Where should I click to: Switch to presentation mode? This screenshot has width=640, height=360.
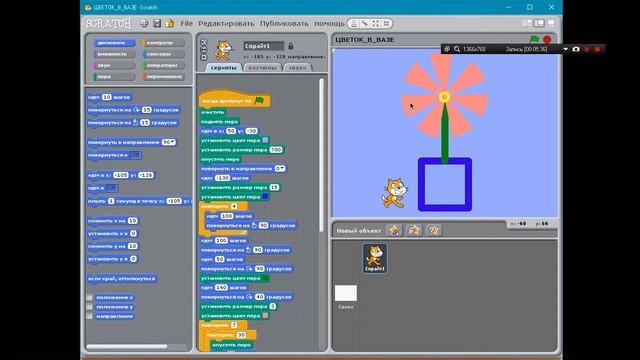click(x=551, y=23)
